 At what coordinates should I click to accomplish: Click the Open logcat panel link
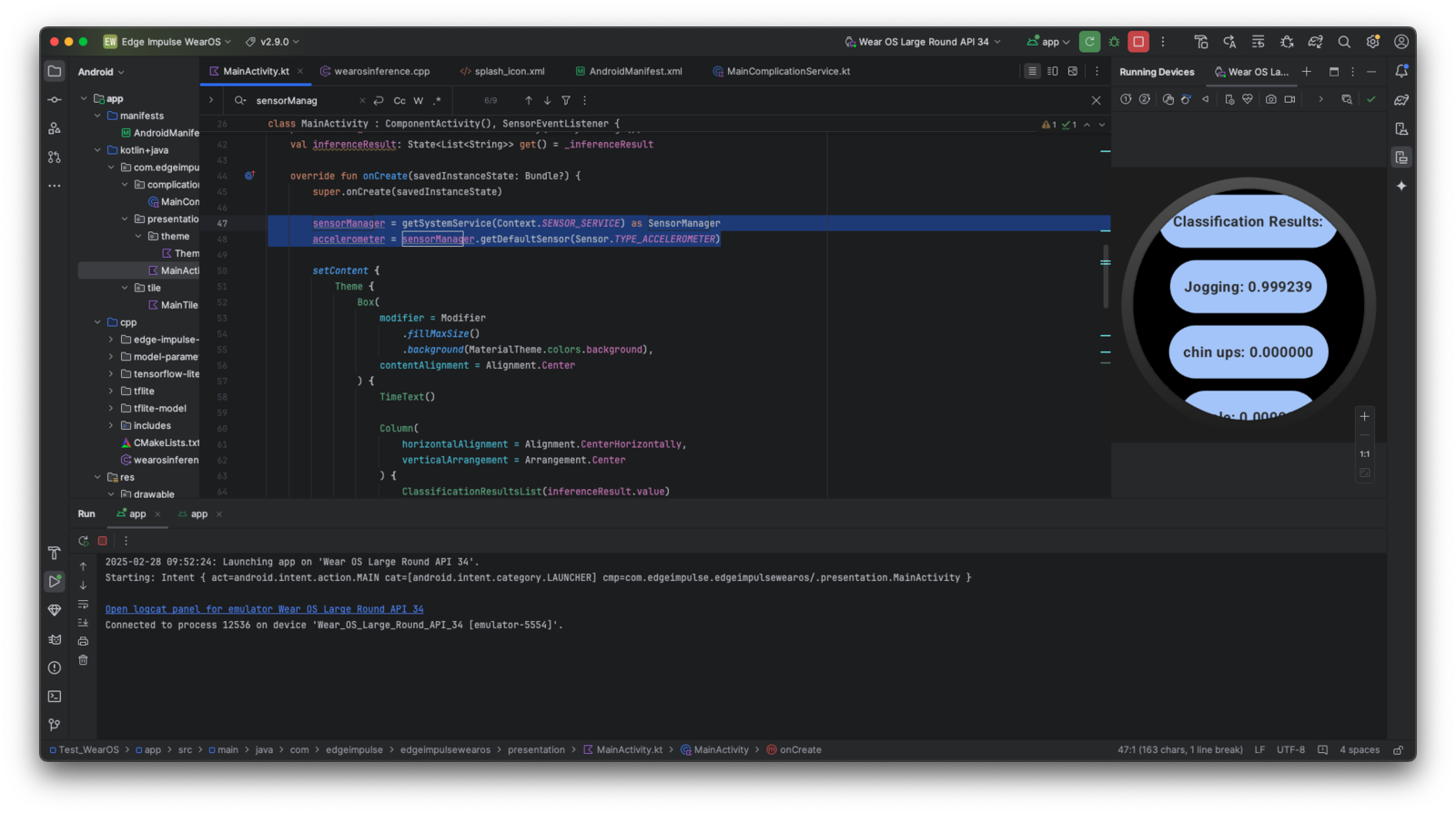tap(264, 609)
